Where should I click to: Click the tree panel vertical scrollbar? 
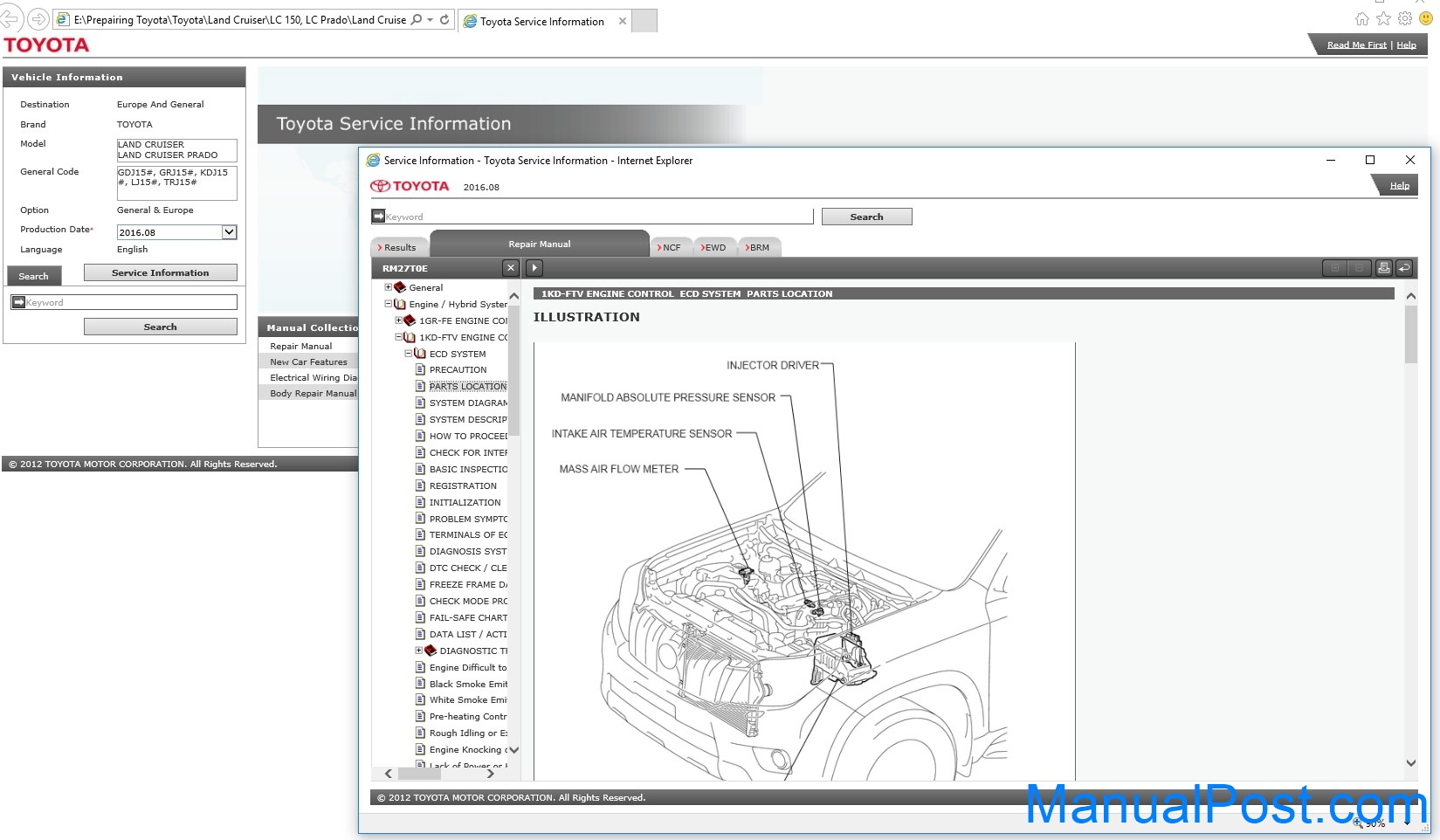click(x=514, y=371)
